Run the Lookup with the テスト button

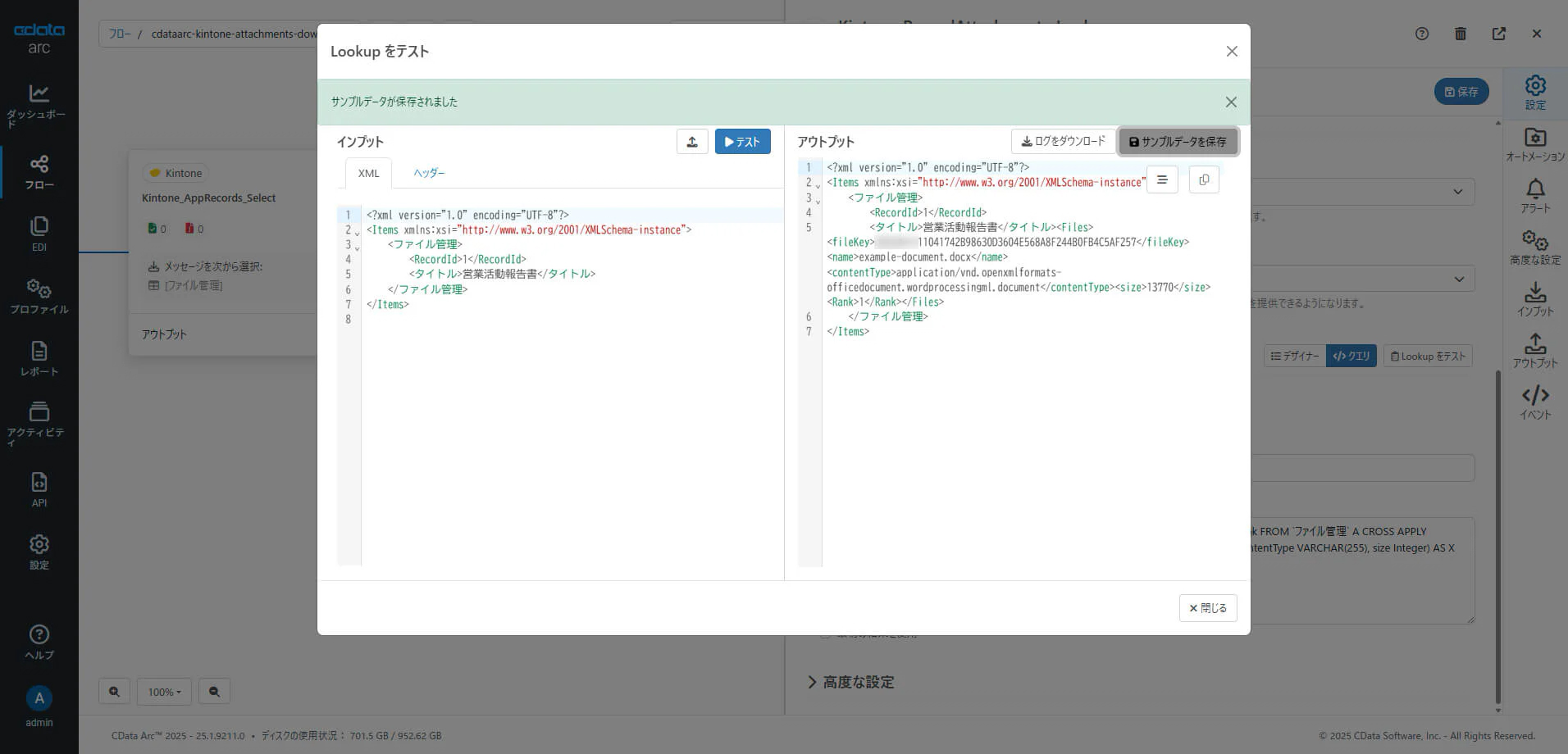(742, 142)
